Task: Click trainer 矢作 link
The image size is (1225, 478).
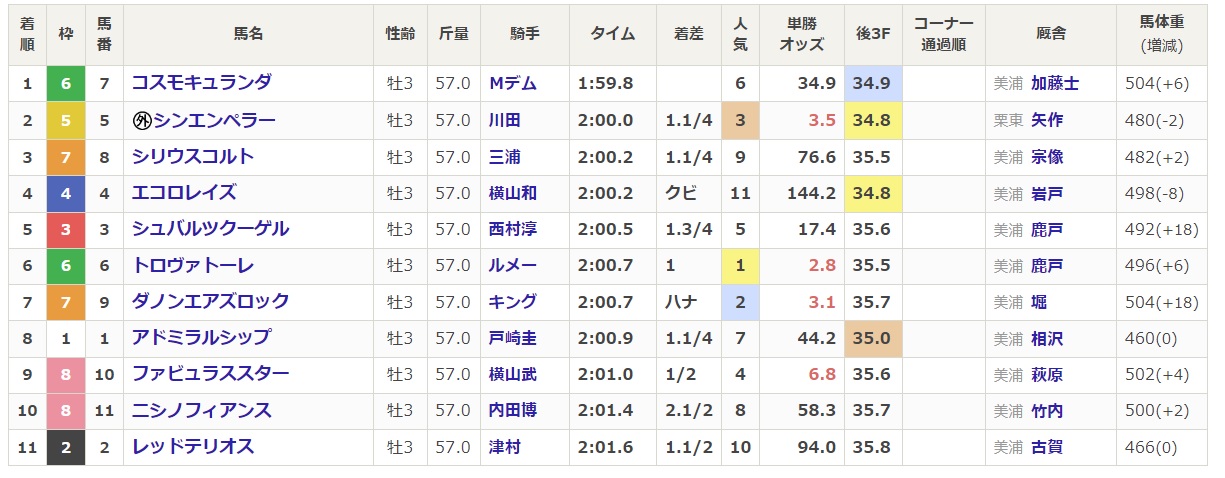Action: point(1047,121)
